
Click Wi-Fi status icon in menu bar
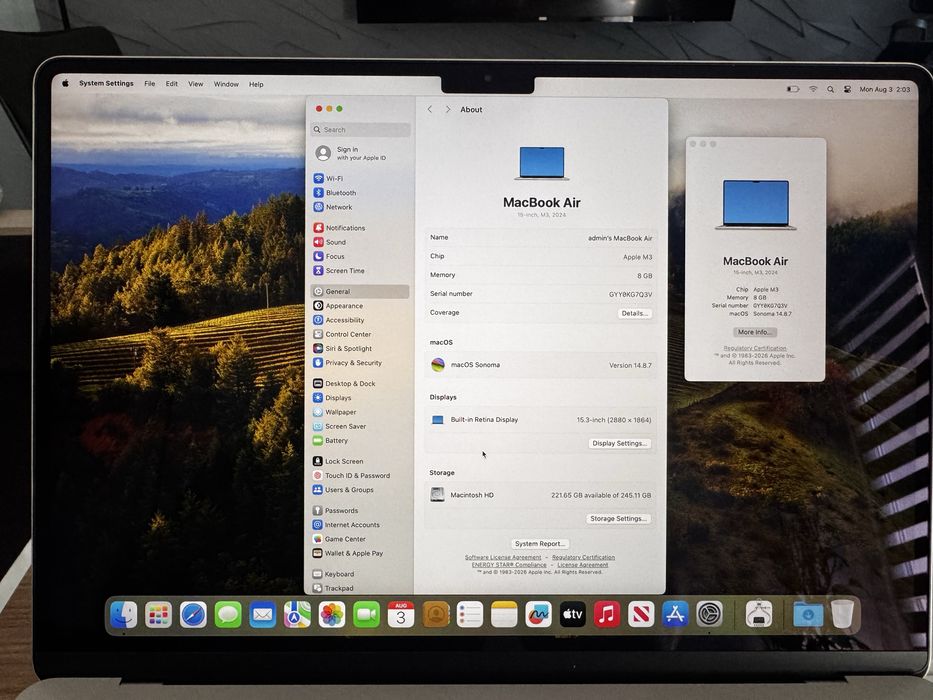click(813, 89)
